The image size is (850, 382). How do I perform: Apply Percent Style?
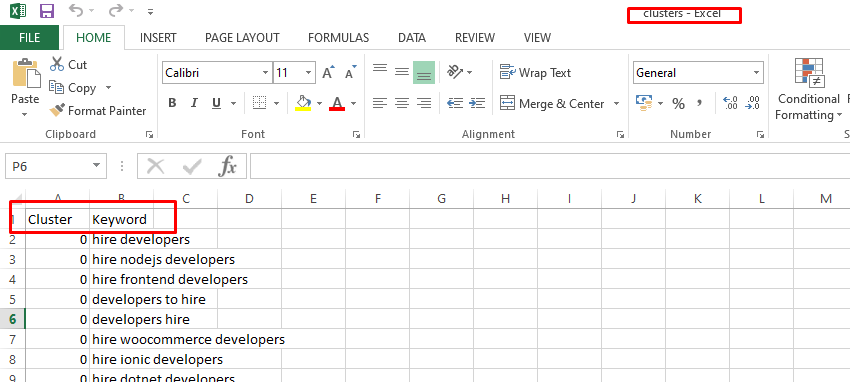(678, 103)
